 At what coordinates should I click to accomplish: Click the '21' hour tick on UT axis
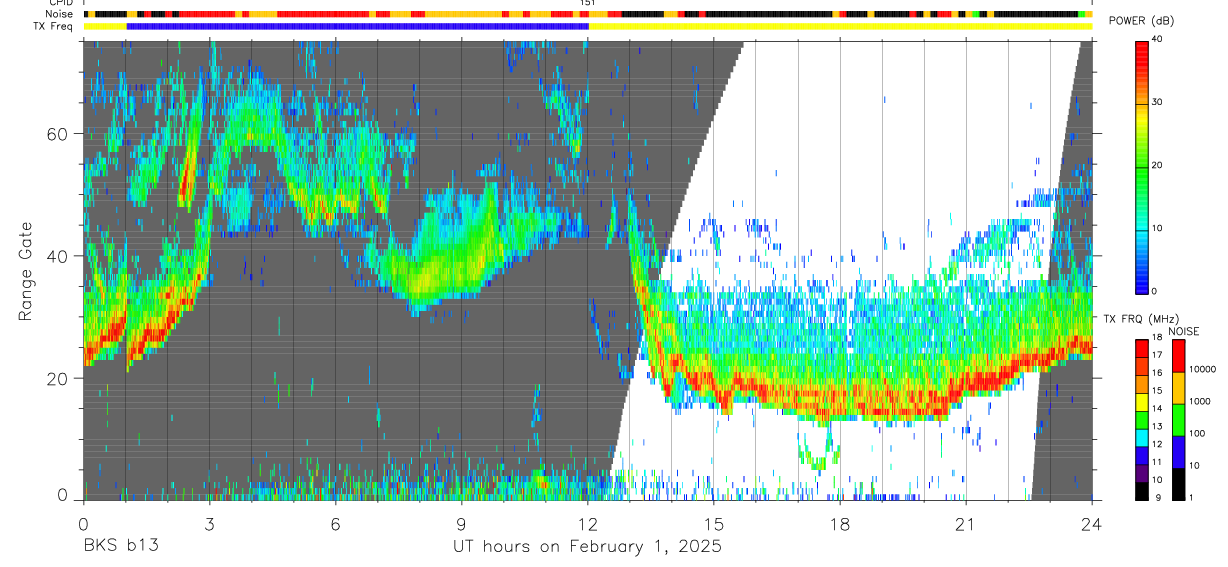point(966,523)
